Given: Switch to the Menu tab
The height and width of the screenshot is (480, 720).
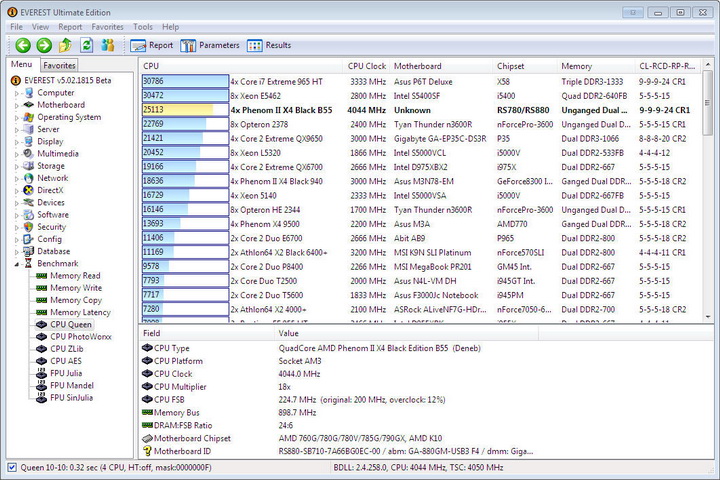Looking at the screenshot, I should [22, 64].
